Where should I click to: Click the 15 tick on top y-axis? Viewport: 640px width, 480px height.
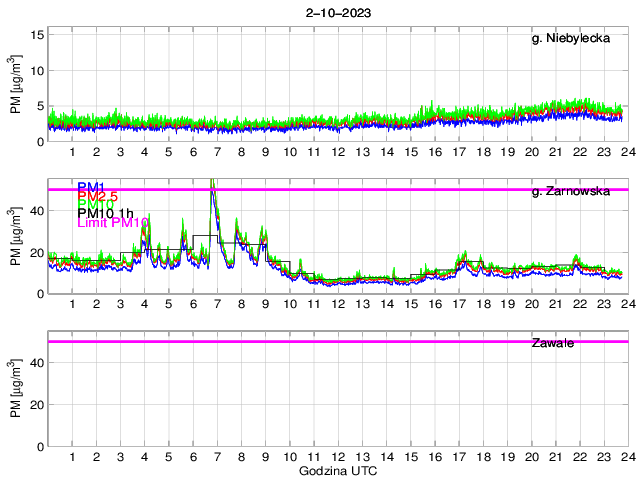tap(37, 34)
